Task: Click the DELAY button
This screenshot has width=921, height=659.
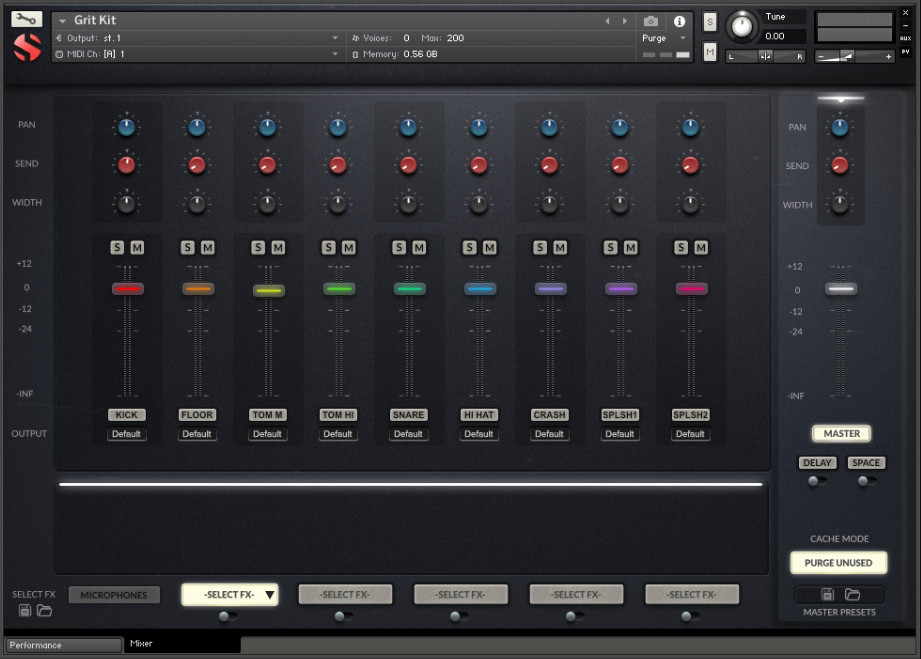Action: tap(817, 463)
